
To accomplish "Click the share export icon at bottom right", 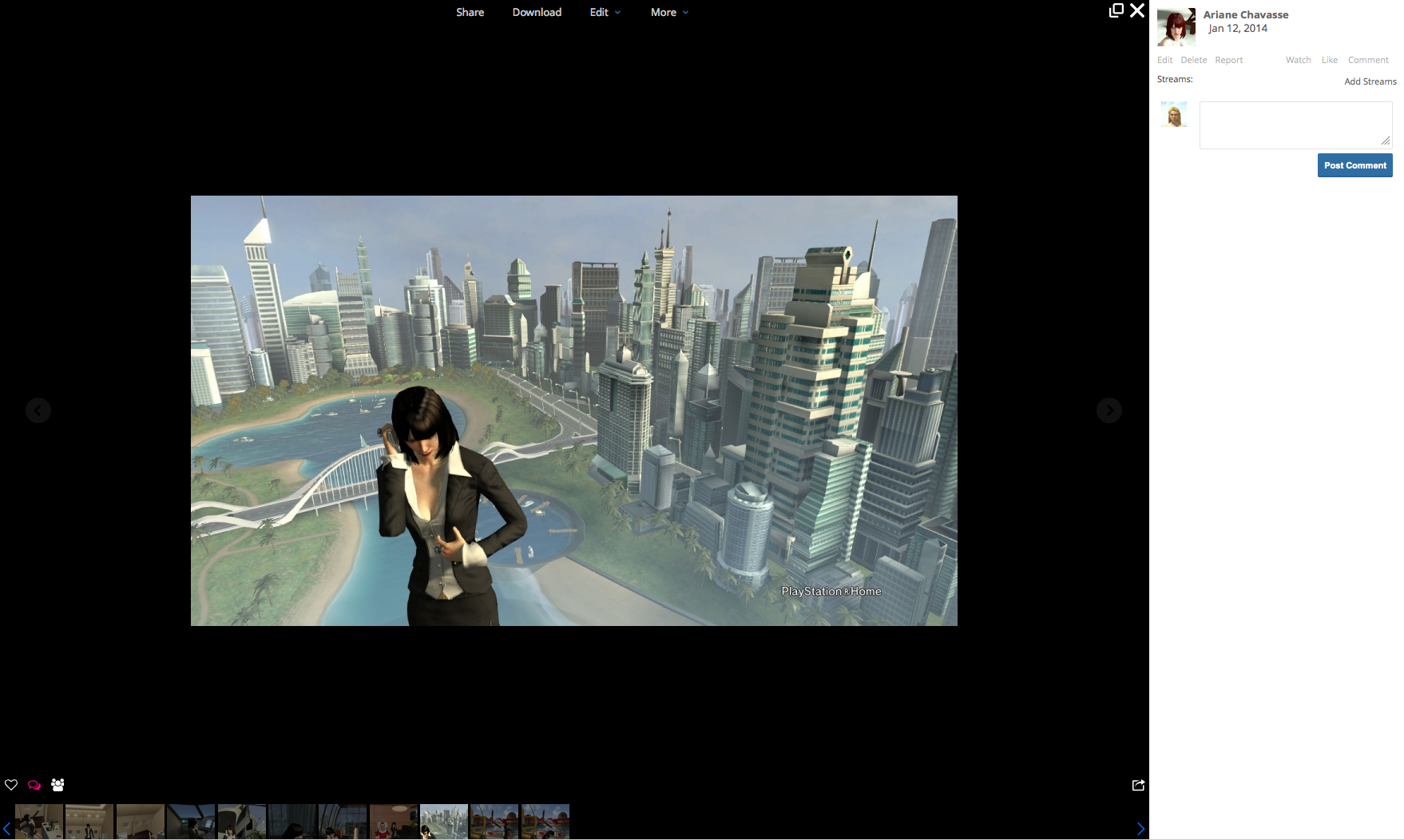I will coord(1138,785).
